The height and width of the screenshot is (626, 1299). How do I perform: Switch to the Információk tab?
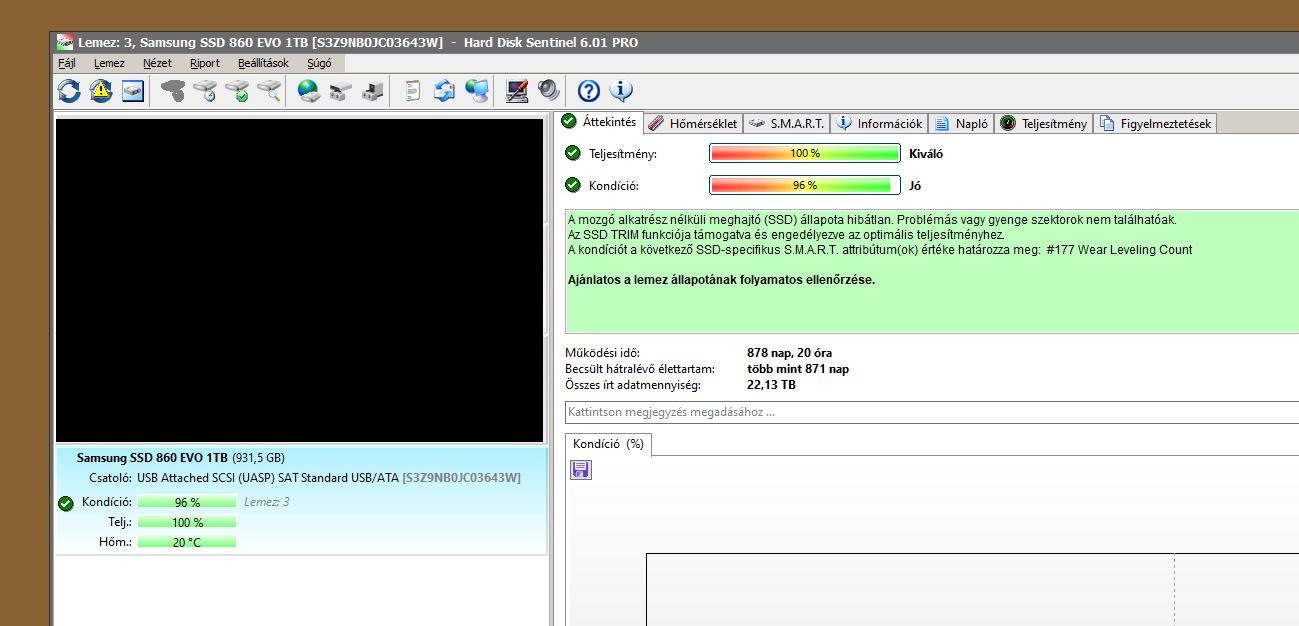click(x=880, y=124)
